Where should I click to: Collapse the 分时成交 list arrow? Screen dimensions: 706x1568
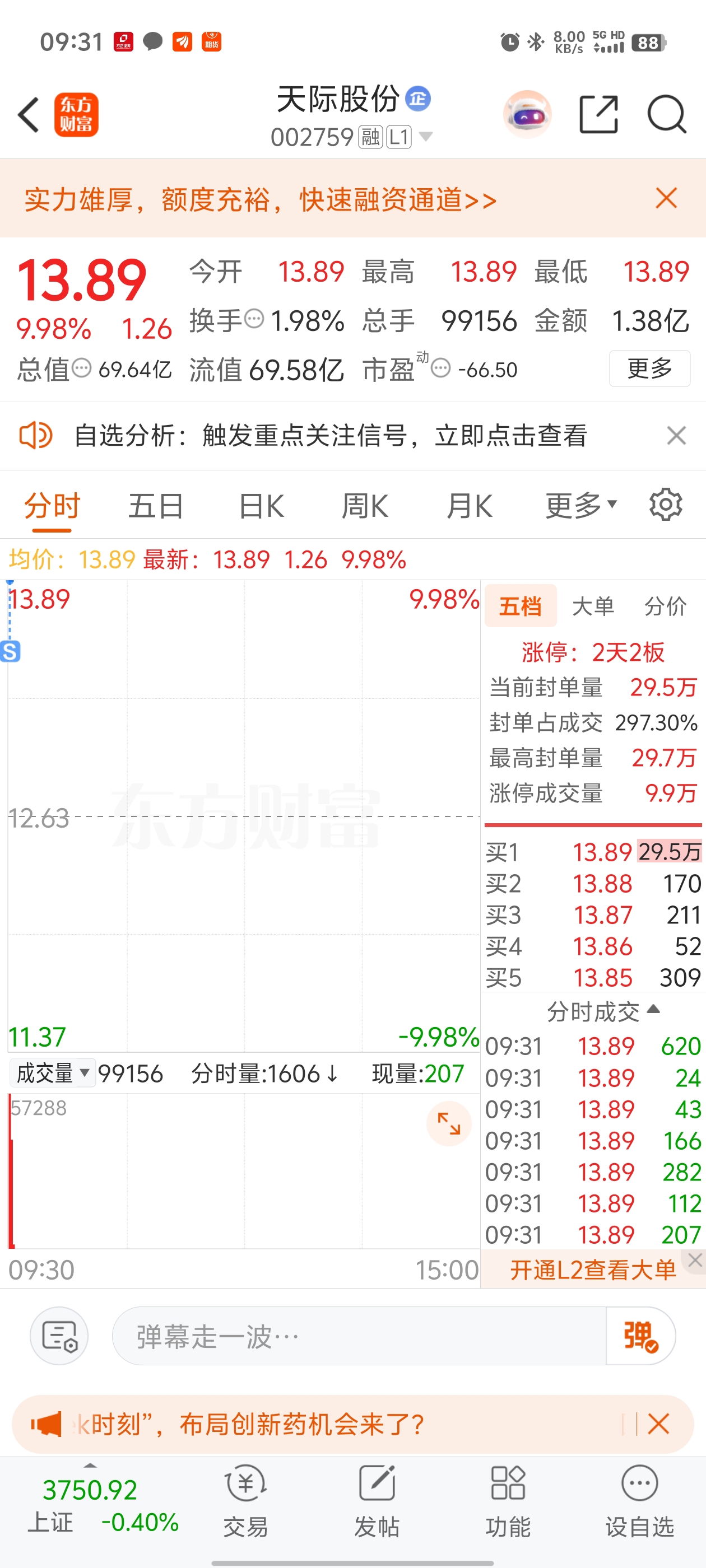[654, 1009]
